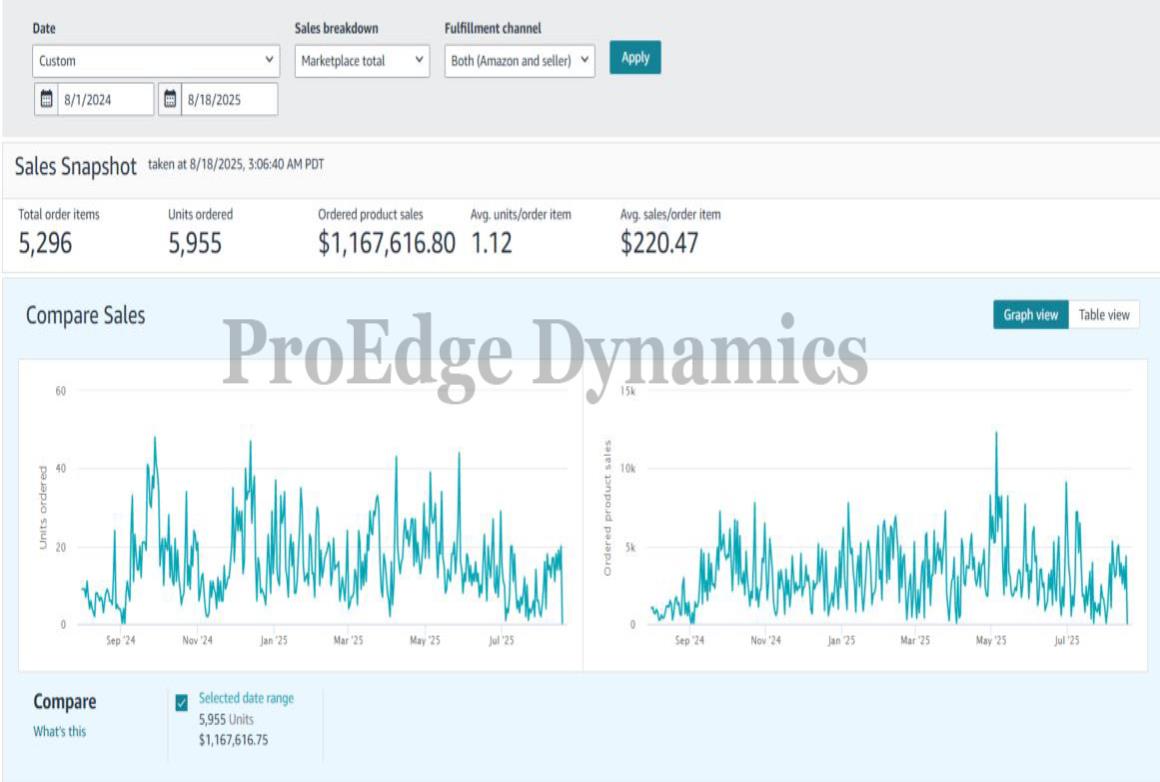
Task: Click the Total order items value 5,296
Action: pyautogui.click(x=46, y=243)
